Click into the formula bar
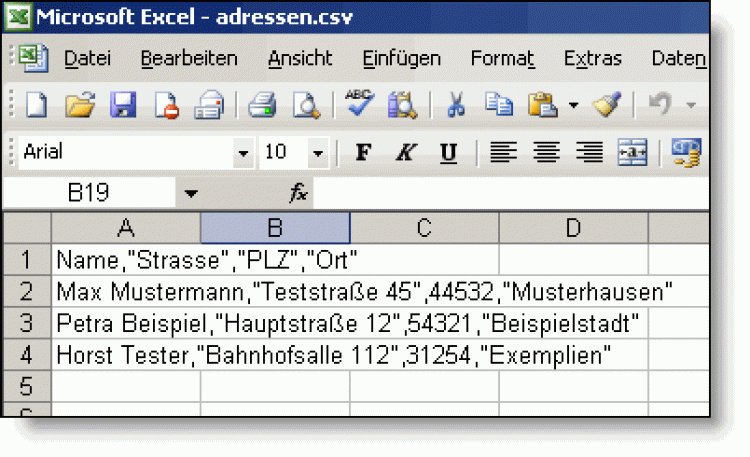The height and width of the screenshot is (457, 750). coord(510,193)
